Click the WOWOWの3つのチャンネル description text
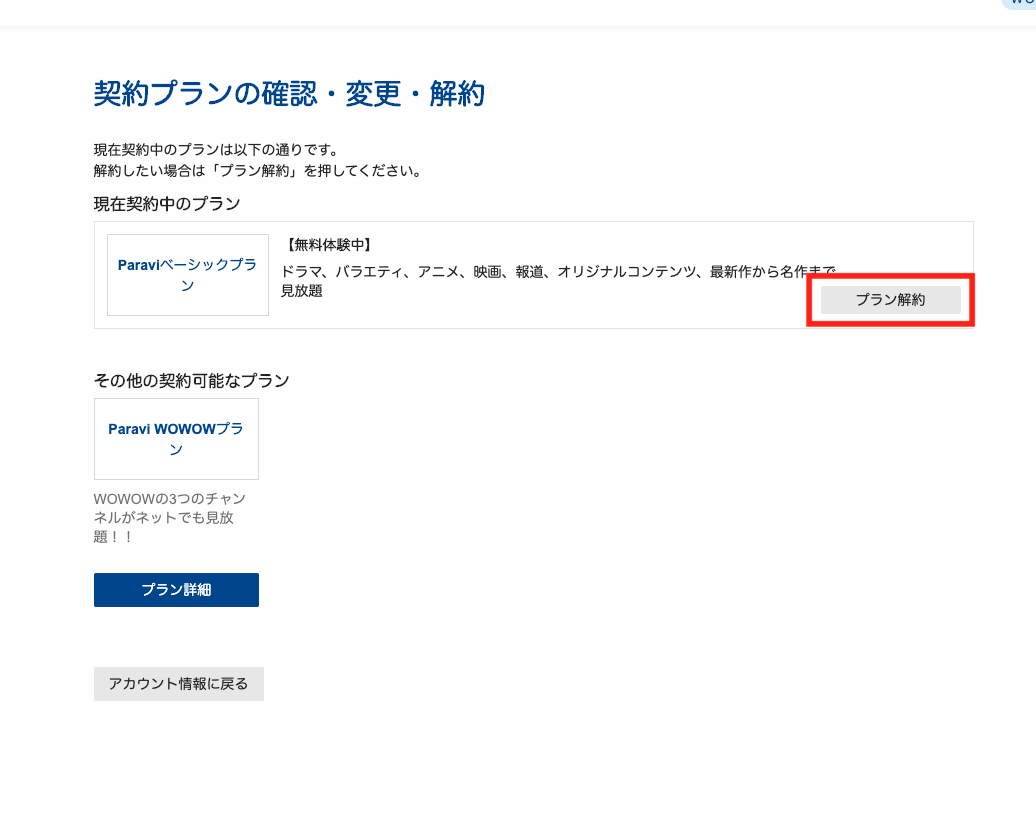This screenshot has height=834, width=1036. (x=170, y=517)
